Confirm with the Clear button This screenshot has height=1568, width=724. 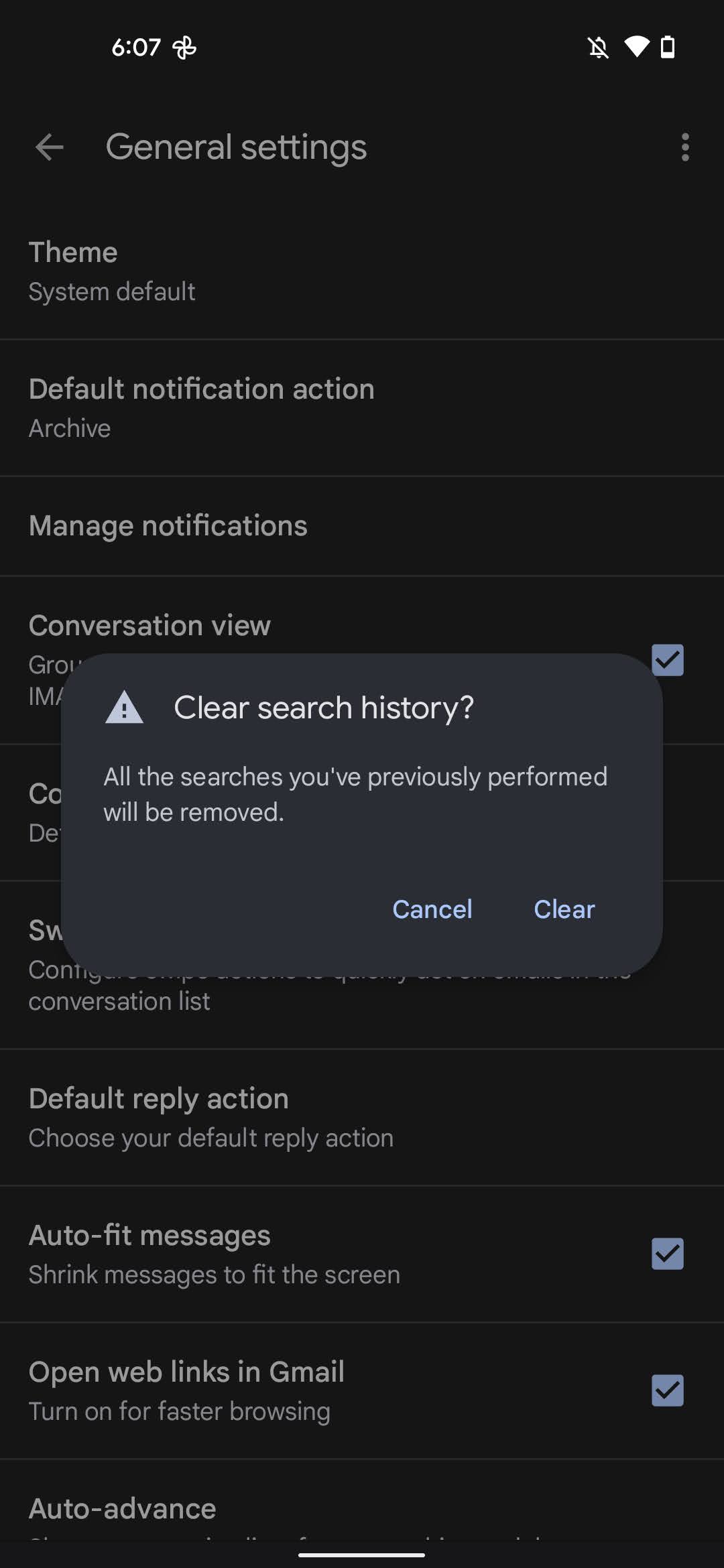click(x=564, y=909)
